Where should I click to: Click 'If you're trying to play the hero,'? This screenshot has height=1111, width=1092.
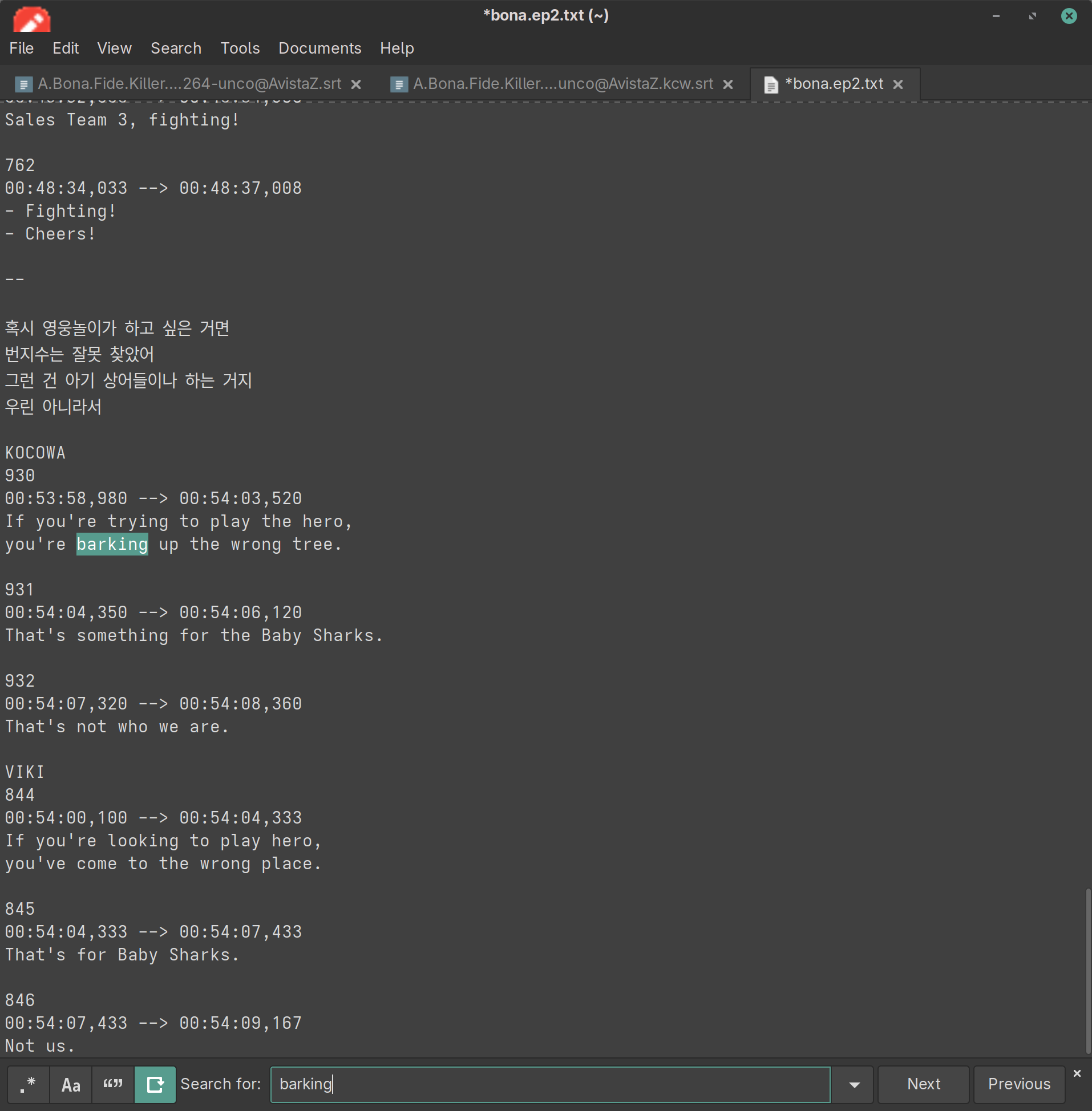click(x=179, y=521)
